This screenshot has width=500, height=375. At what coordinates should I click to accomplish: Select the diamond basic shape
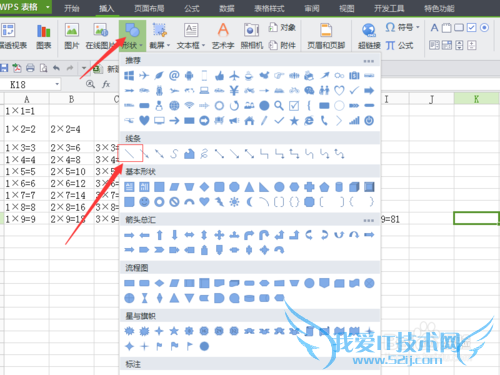(204, 187)
